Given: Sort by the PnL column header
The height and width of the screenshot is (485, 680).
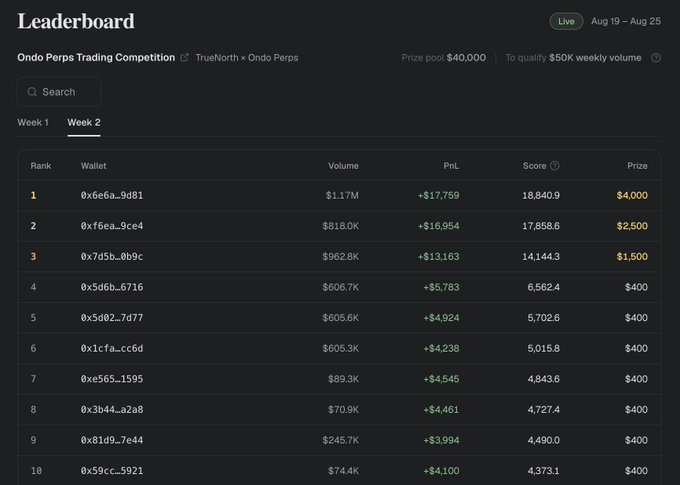Looking at the screenshot, I should [x=451, y=166].
